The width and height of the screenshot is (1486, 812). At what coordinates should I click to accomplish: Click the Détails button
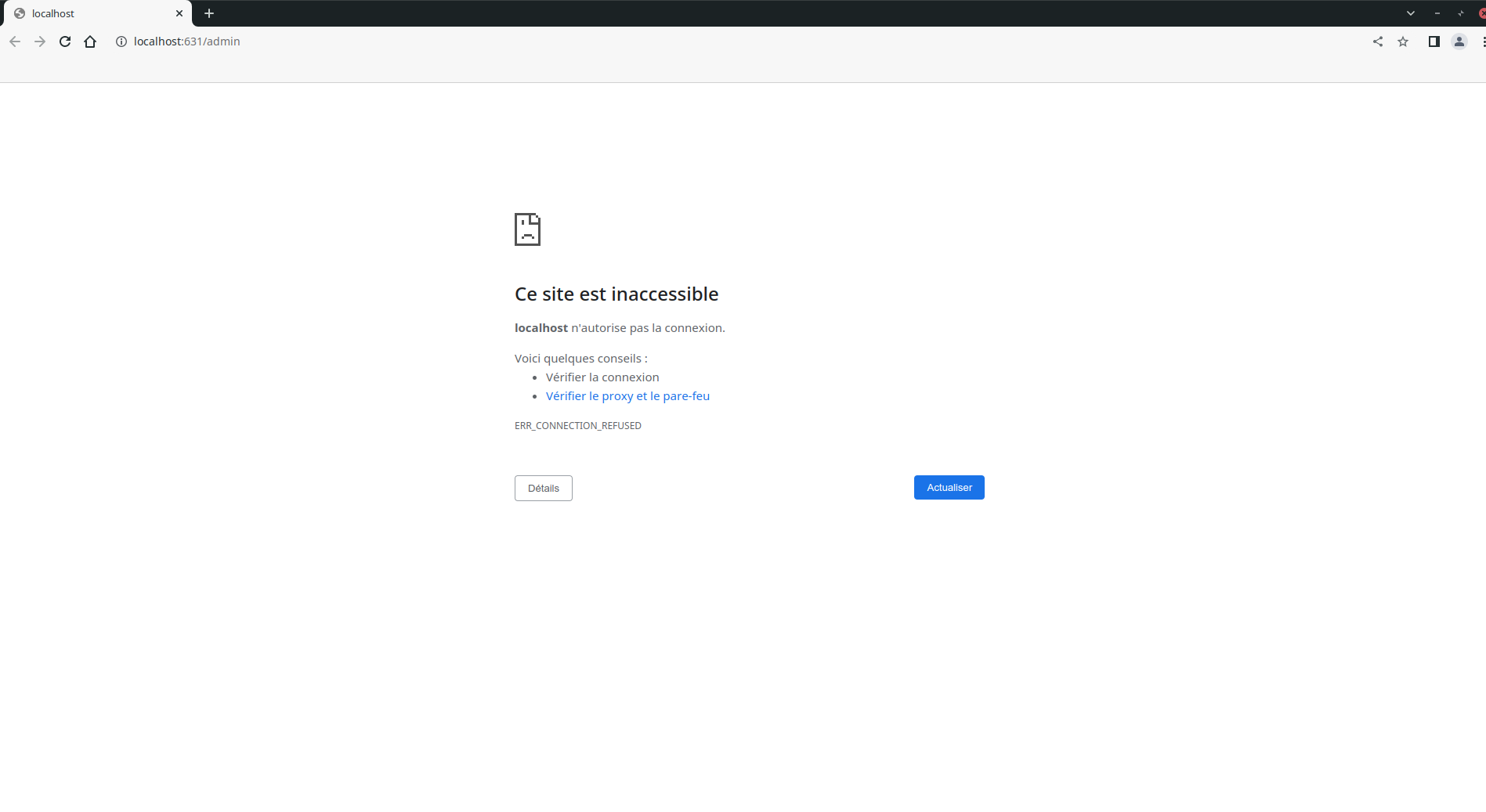coord(544,488)
